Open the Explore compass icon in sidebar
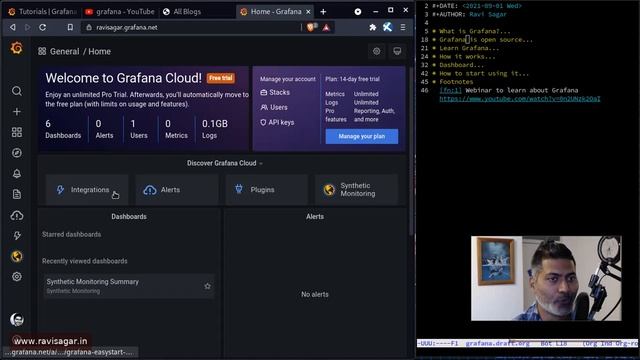Viewport: 640px width, 360px height. click(x=17, y=153)
